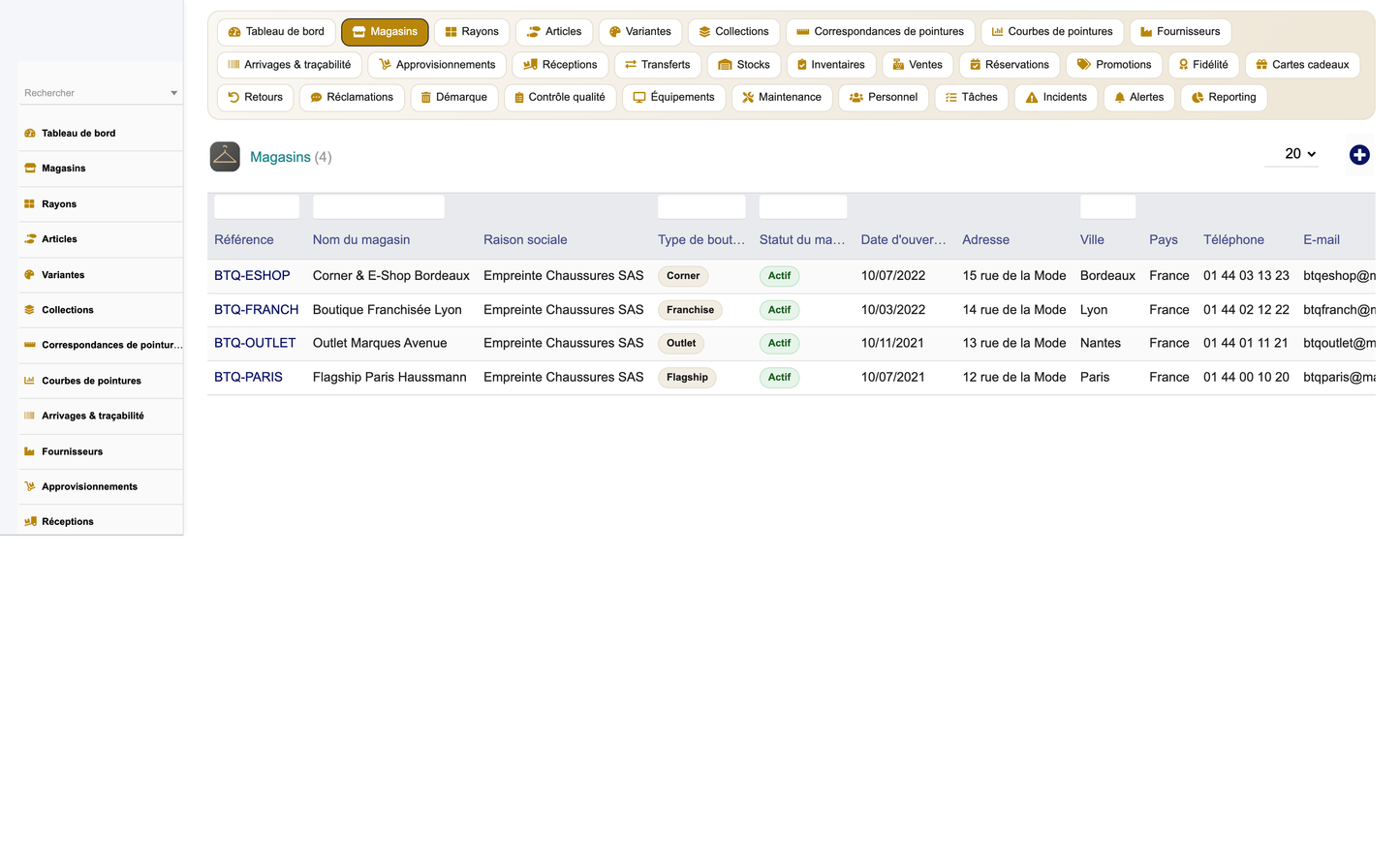The image size is (1400, 866).
Task: Click the Flagship type badge
Action: [687, 378]
